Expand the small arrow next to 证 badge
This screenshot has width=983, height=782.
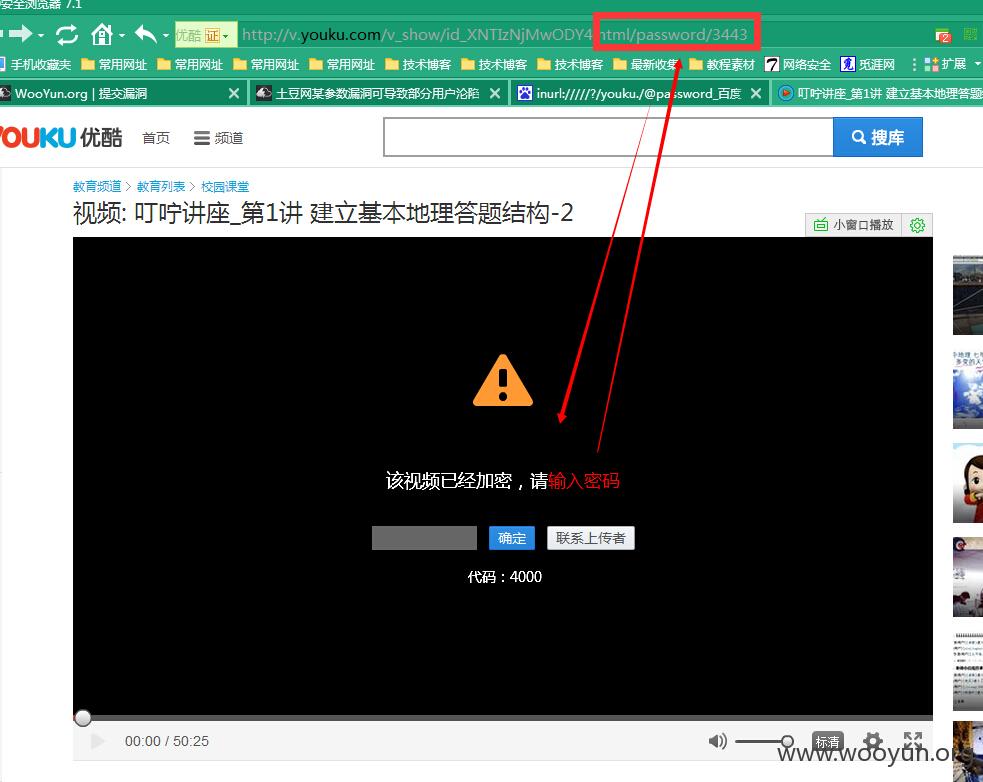pos(226,36)
